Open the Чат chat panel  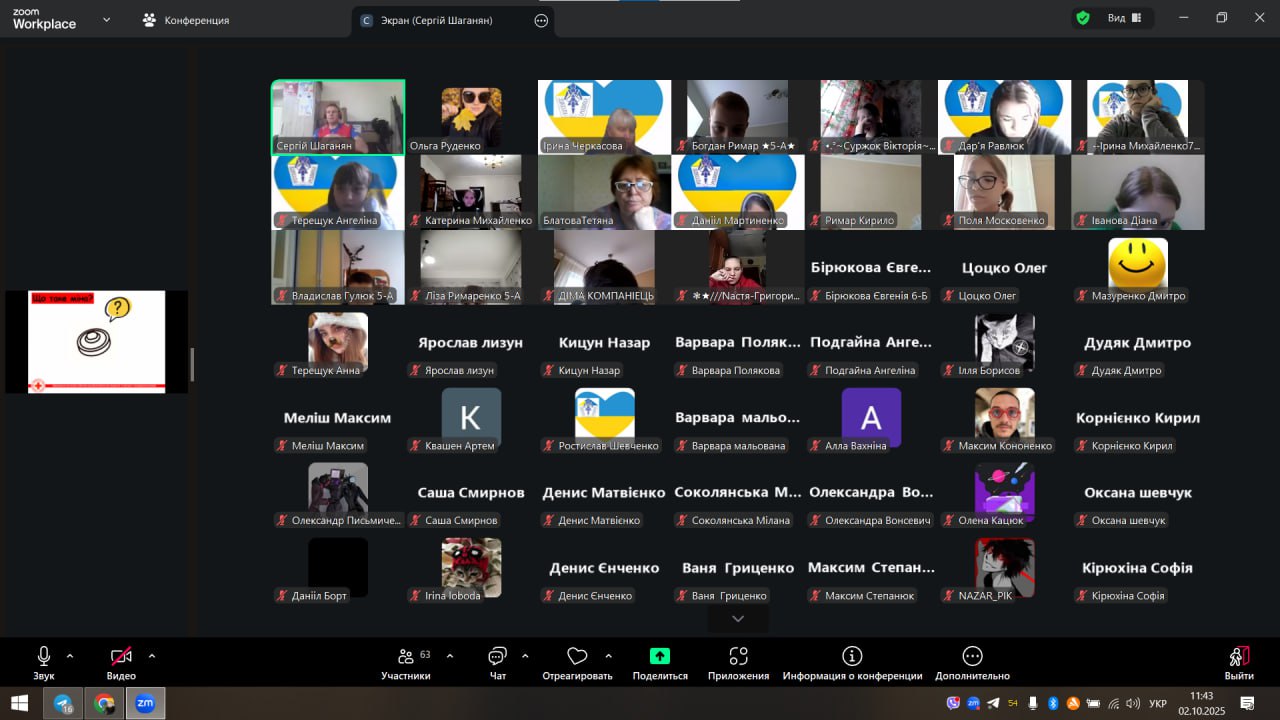coord(497,657)
